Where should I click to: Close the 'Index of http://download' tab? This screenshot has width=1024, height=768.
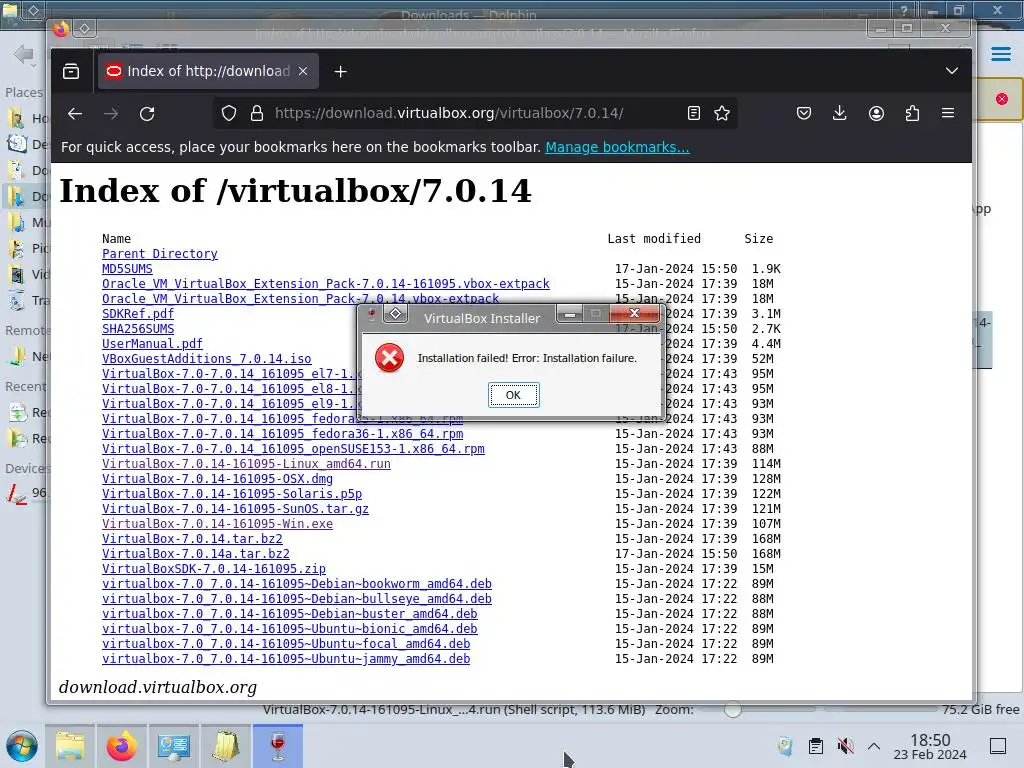303,71
